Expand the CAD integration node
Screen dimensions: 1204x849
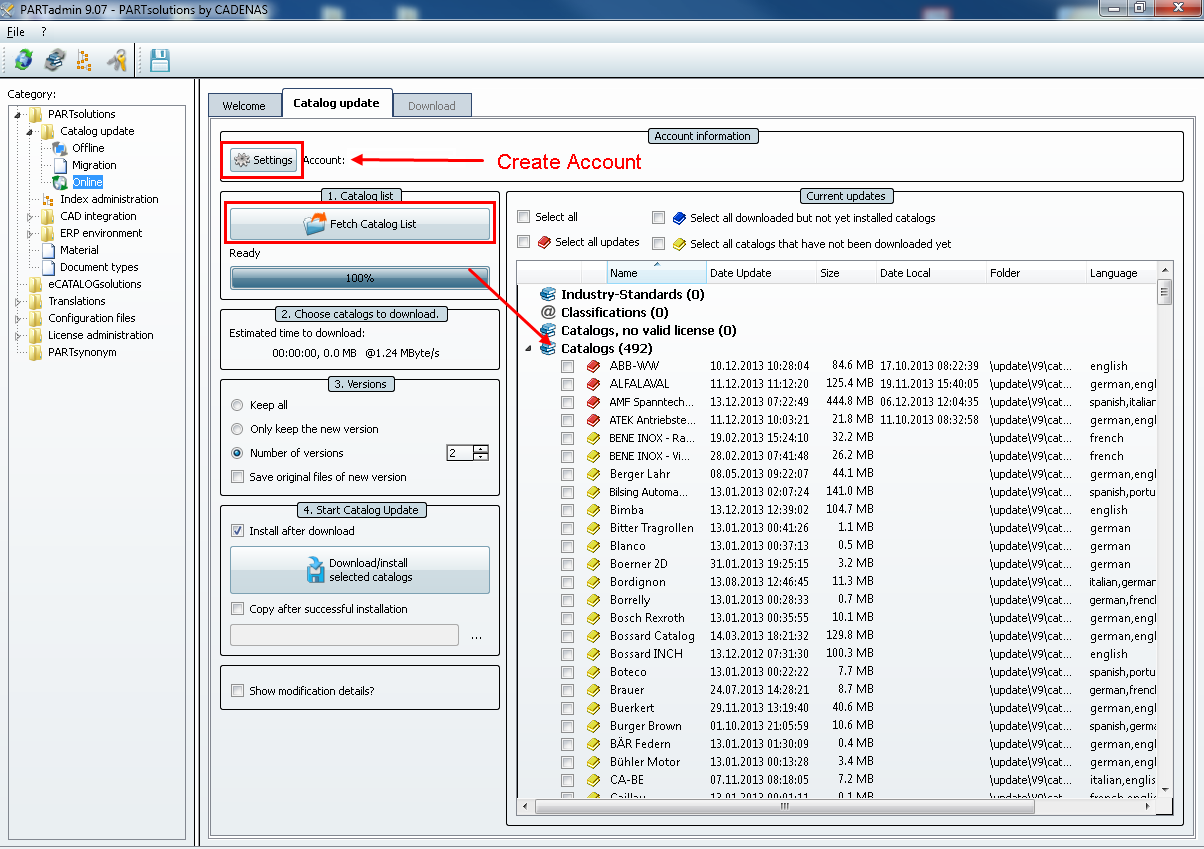pos(30,216)
